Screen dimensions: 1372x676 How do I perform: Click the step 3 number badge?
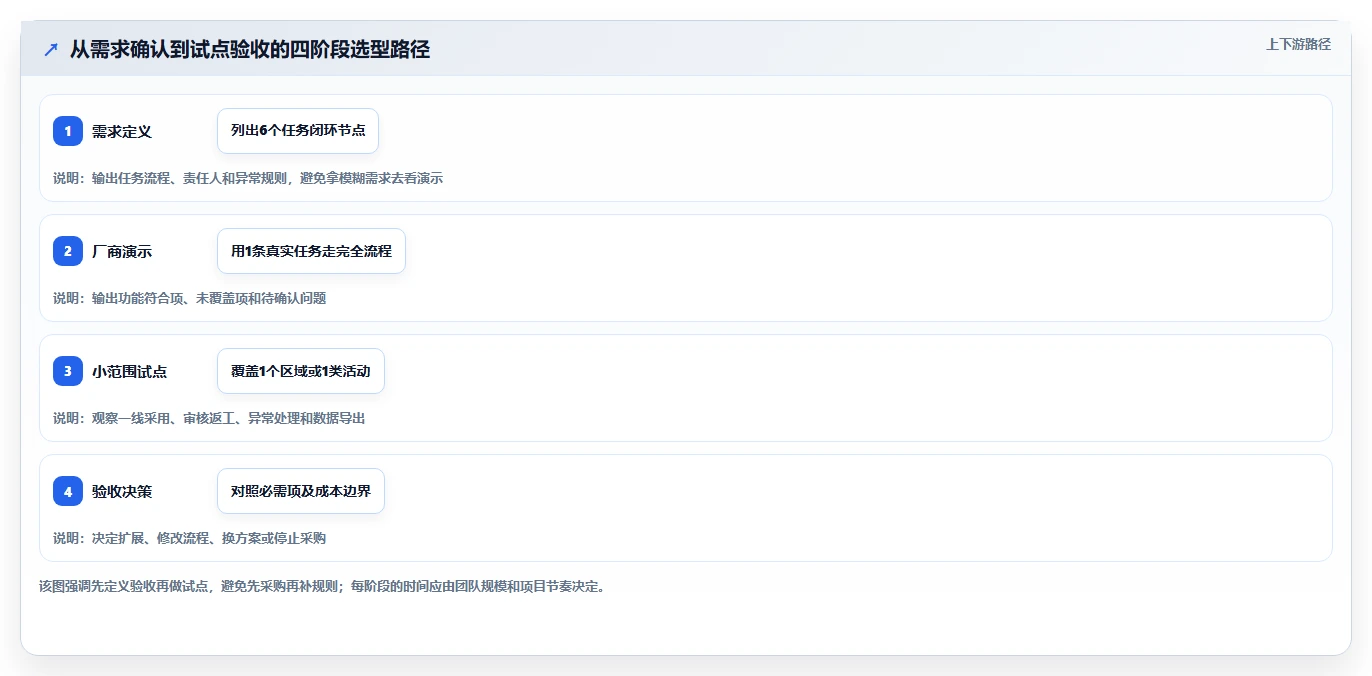(68, 371)
